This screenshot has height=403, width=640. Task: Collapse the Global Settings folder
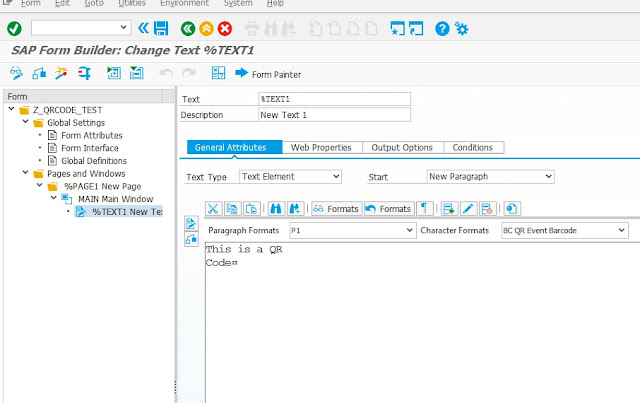click(x=25, y=122)
